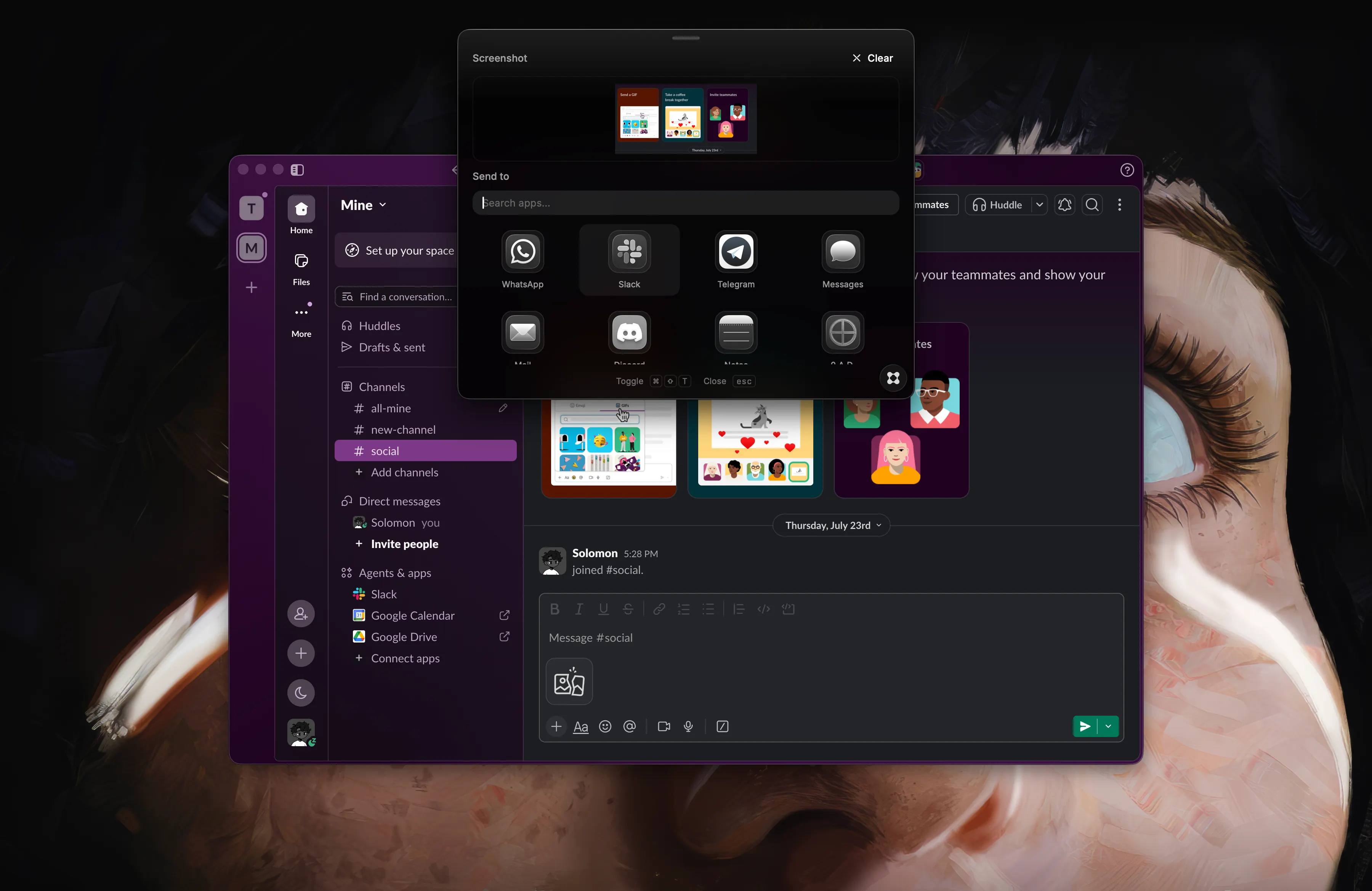1372x891 pixels.
Task: Choose Messages in the Send to grid
Action: click(842, 260)
